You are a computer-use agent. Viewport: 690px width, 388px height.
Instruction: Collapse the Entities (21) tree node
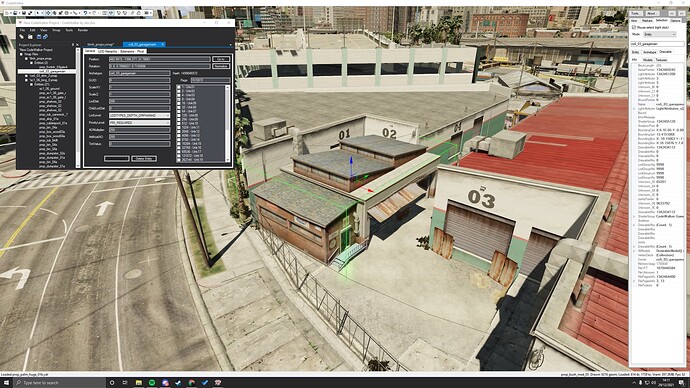[x=31, y=84]
